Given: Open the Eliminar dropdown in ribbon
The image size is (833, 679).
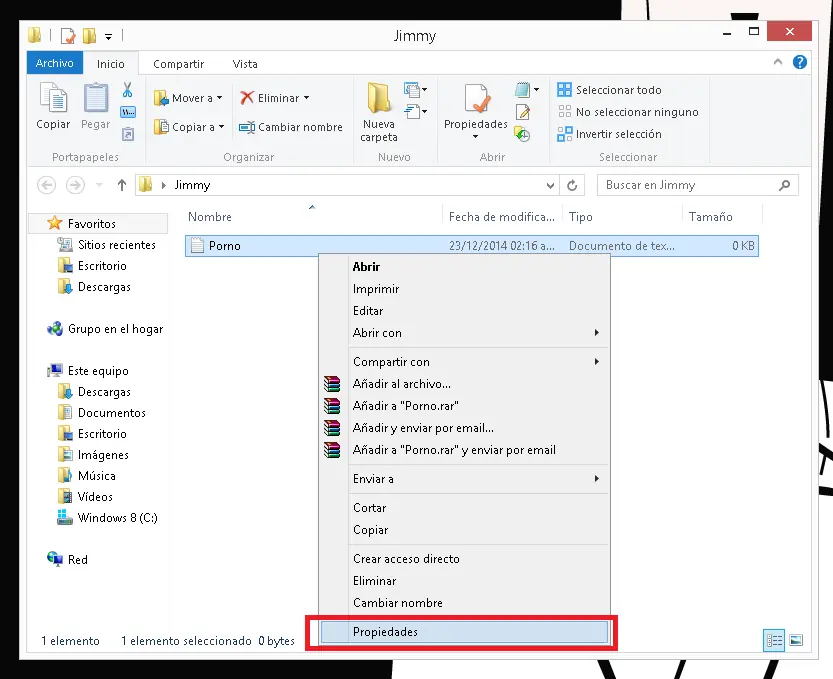Looking at the screenshot, I should tap(275, 98).
